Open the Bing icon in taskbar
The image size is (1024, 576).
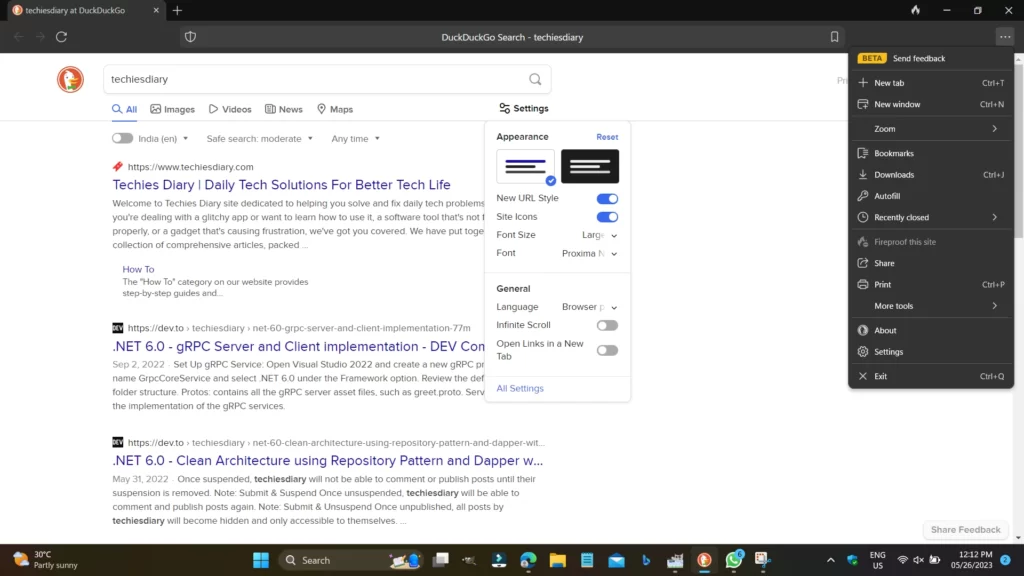646,560
